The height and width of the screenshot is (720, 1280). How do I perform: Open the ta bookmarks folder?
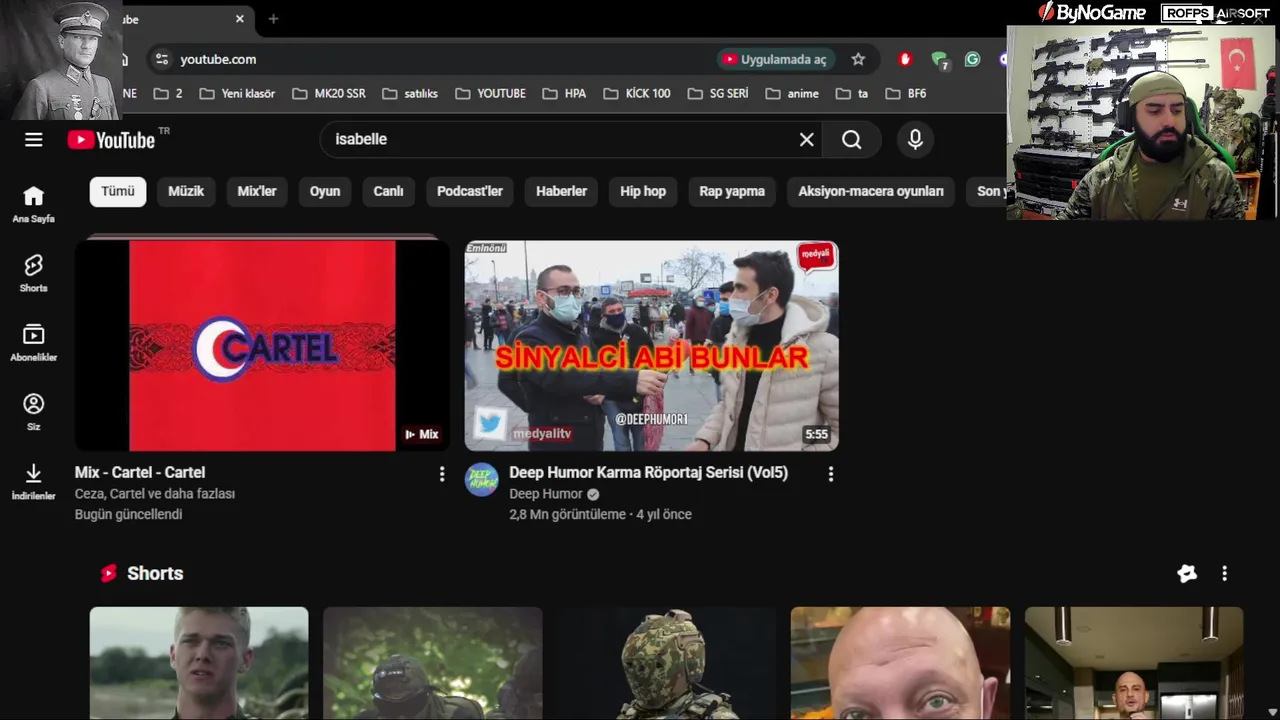tap(852, 93)
